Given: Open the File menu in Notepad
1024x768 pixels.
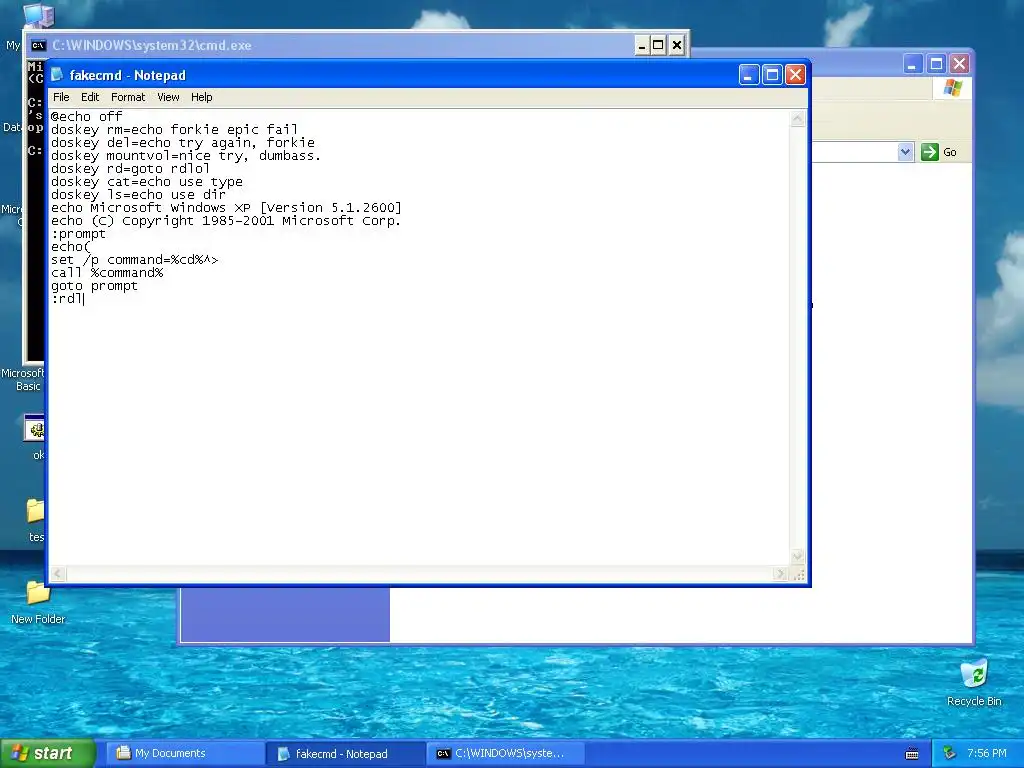Looking at the screenshot, I should click(x=61, y=97).
